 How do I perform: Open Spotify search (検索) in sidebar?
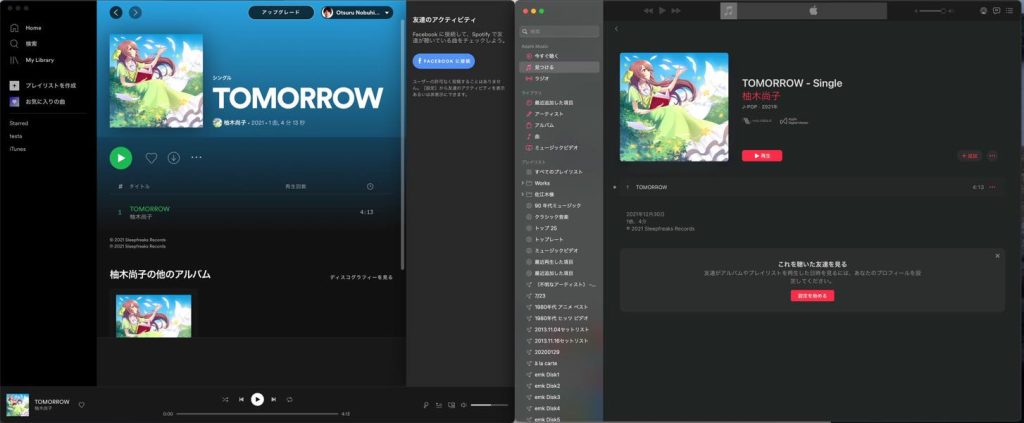(24, 44)
